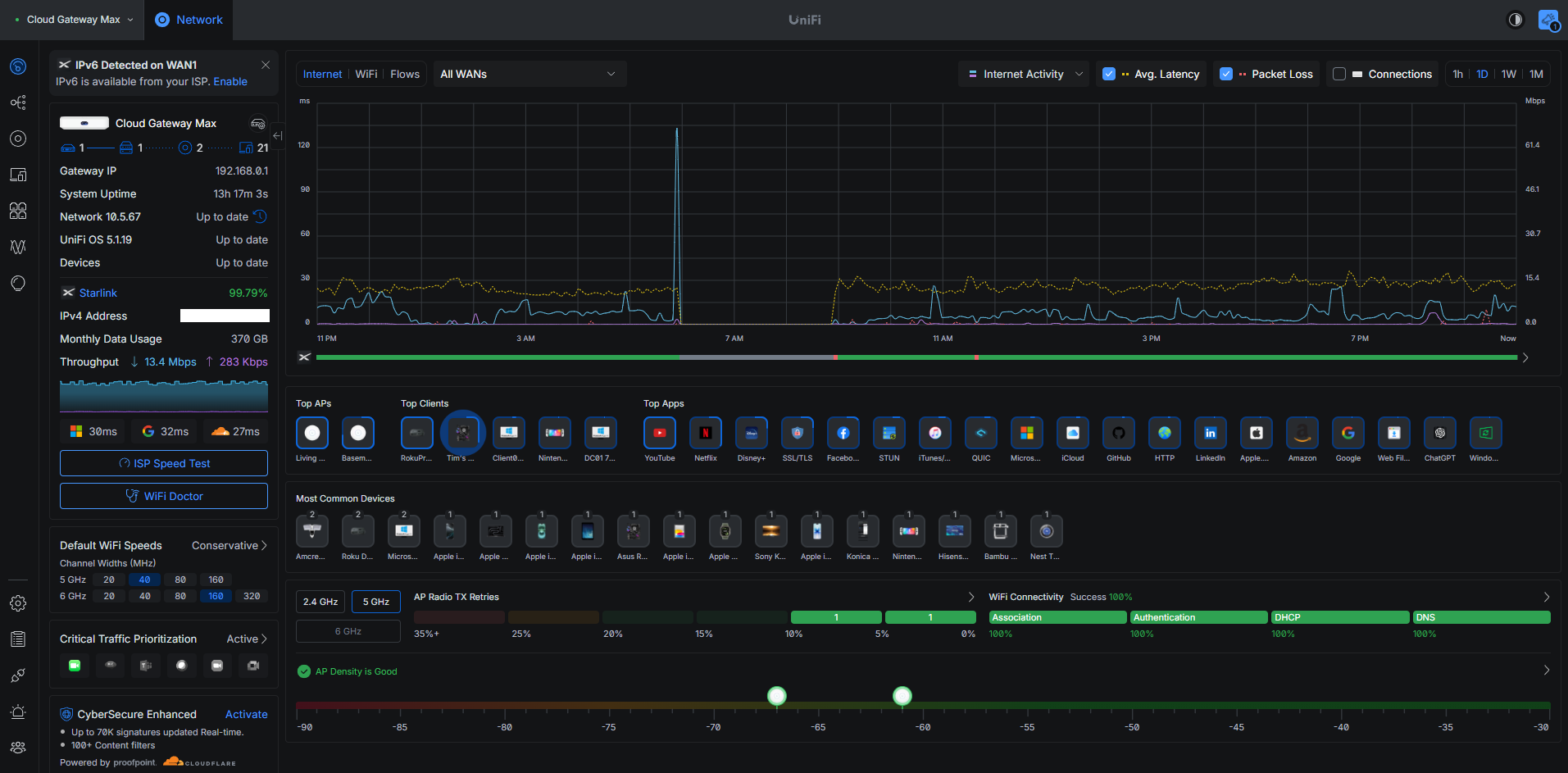Click the Amazon app icon

click(1302, 433)
